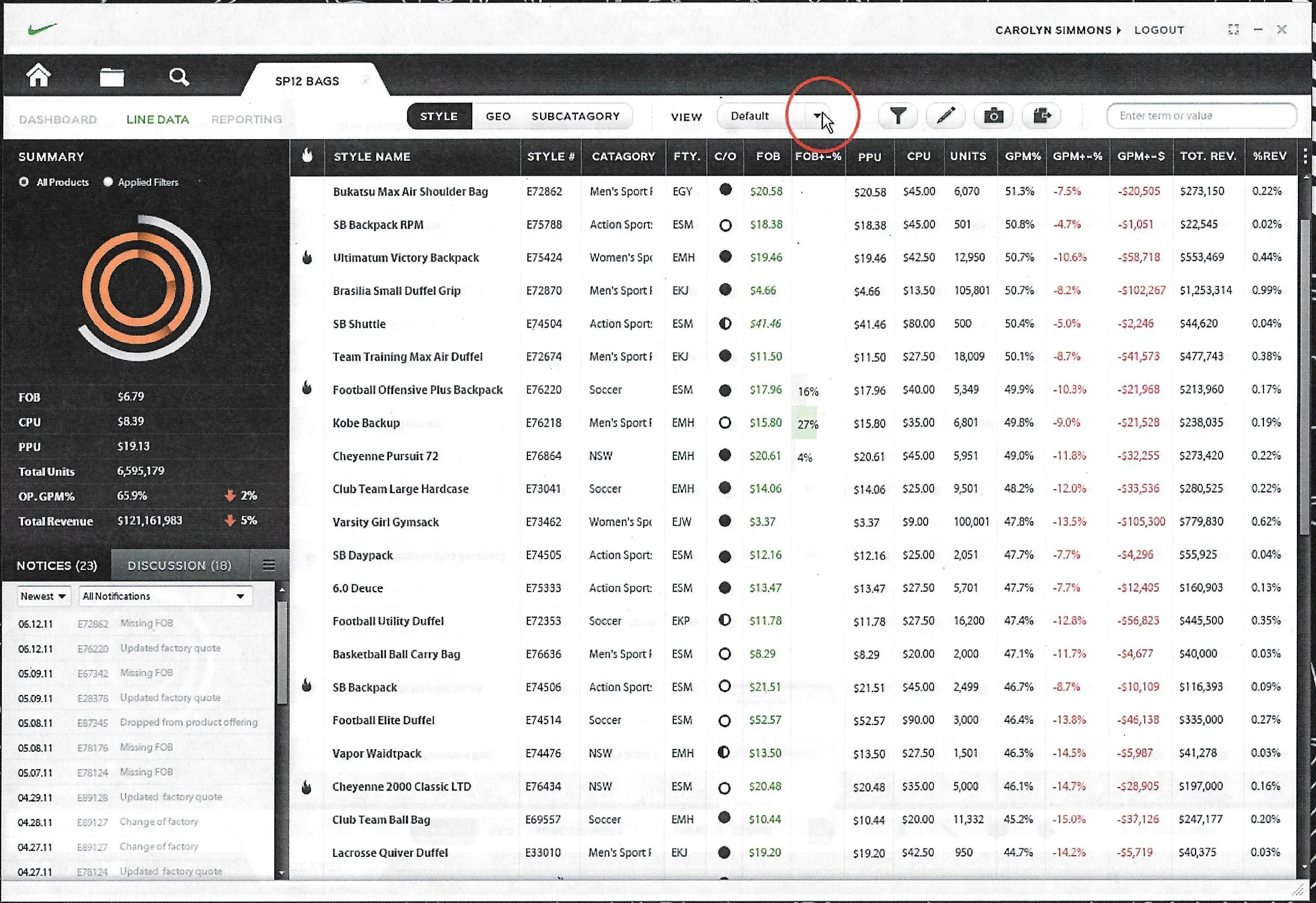Open All Notifications filter dropdown
The width and height of the screenshot is (1316, 903).
coord(165,596)
